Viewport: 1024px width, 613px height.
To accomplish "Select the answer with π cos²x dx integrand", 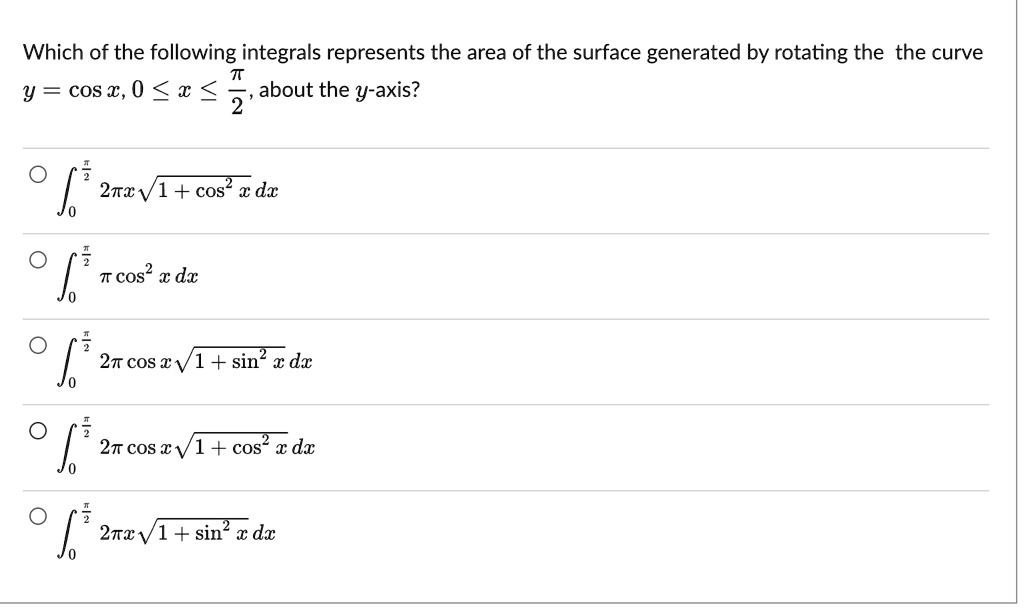I will (x=38, y=258).
